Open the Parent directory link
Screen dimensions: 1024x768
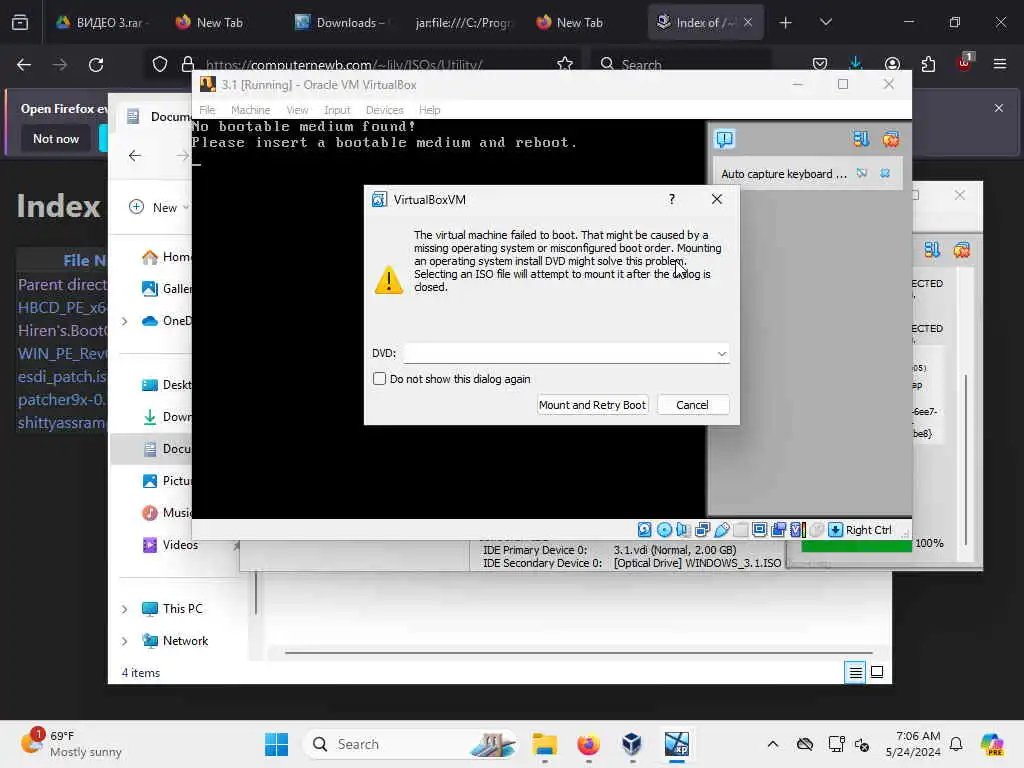(x=62, y=284)
